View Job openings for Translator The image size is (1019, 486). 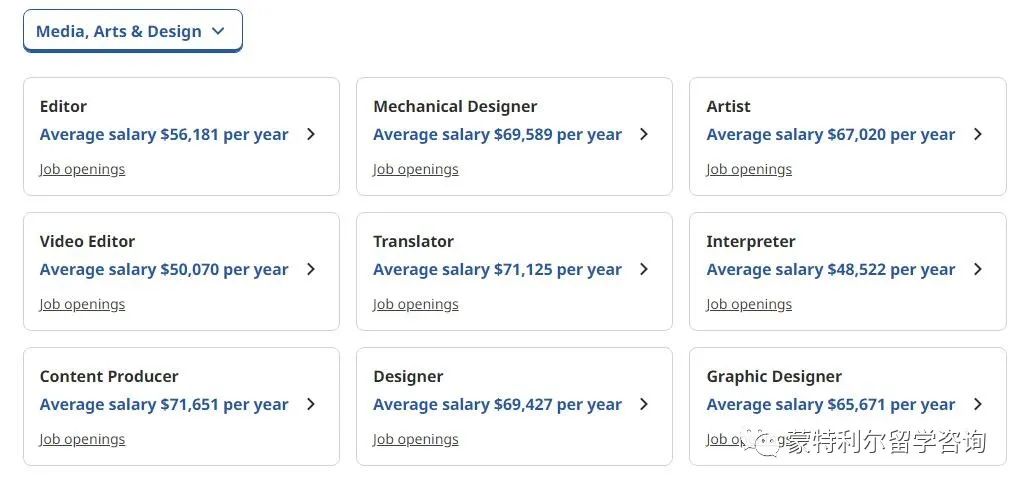pyautogui.click(x=415, y=305)
